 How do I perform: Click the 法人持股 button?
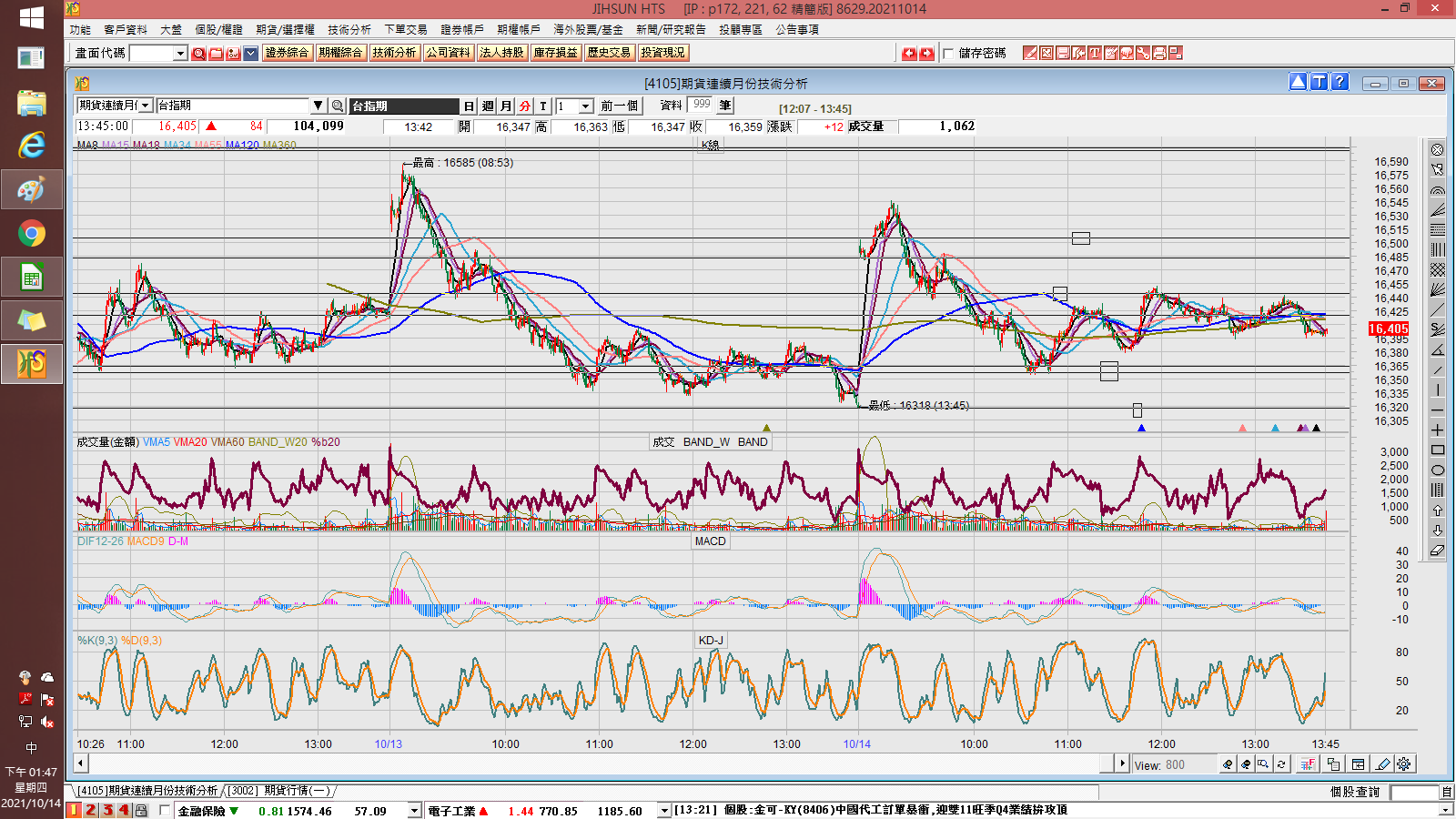(x=501, y=53)
